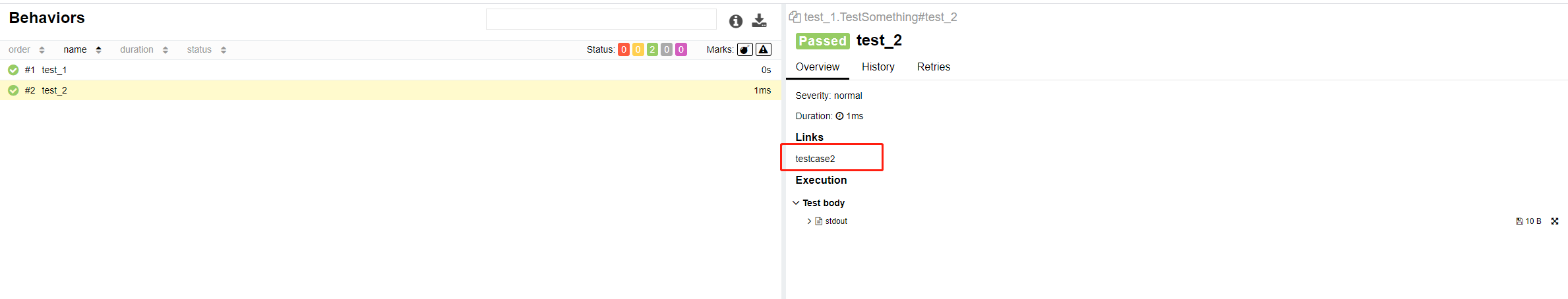1568x299 pixels.
Task: Collapse the Test body section
Action: (x=818, y=203)
